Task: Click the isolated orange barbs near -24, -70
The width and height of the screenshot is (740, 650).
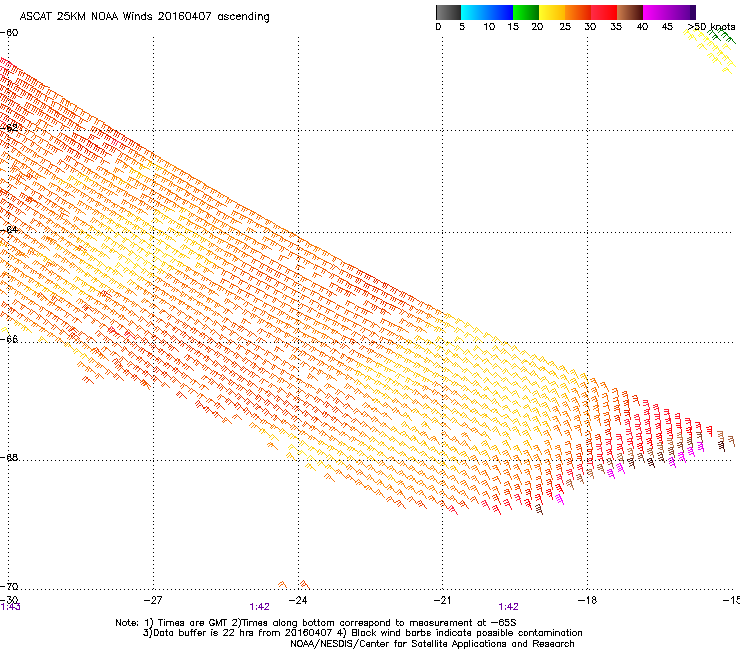Action: tap(294, 585)
